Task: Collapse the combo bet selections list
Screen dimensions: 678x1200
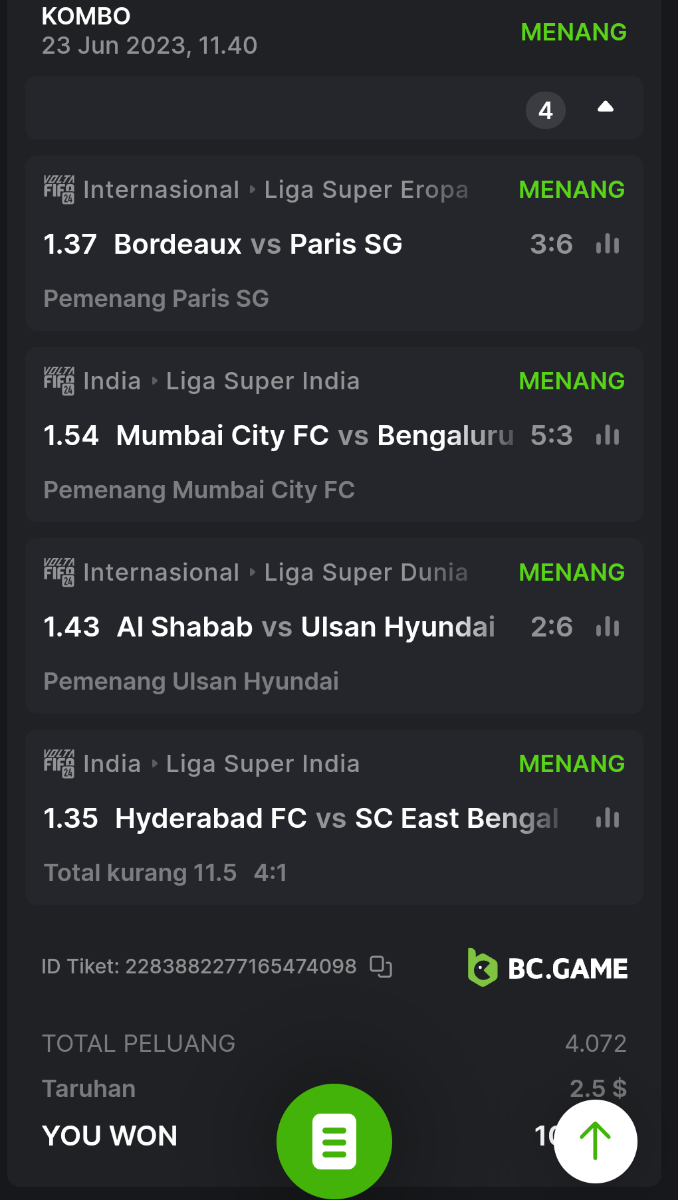Action: click(x=605, y=108)
